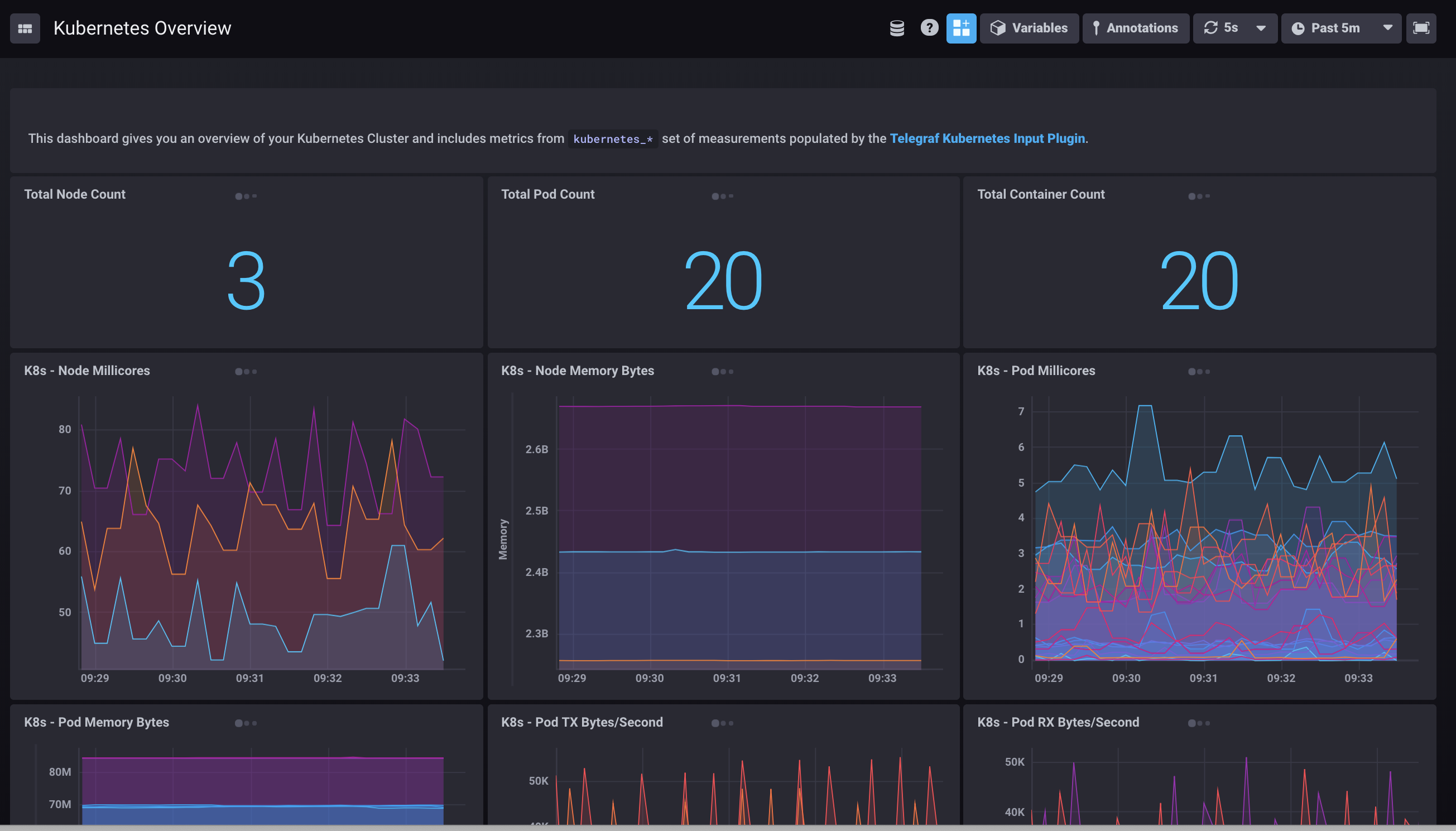Viewport: 1456px width, 831px height.
Task: Open the 5s refresh interval dropdown
Action: tap(1260, 27)
